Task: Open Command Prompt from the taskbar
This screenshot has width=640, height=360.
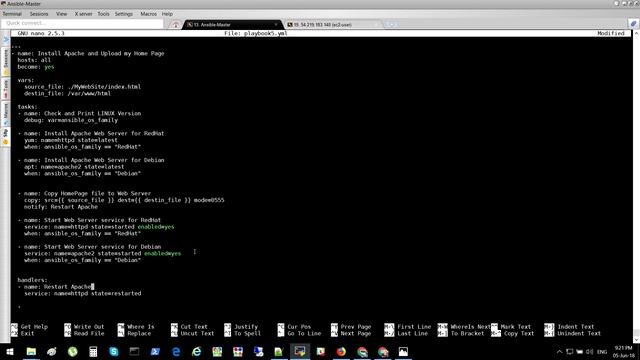Action: point(134,351)
